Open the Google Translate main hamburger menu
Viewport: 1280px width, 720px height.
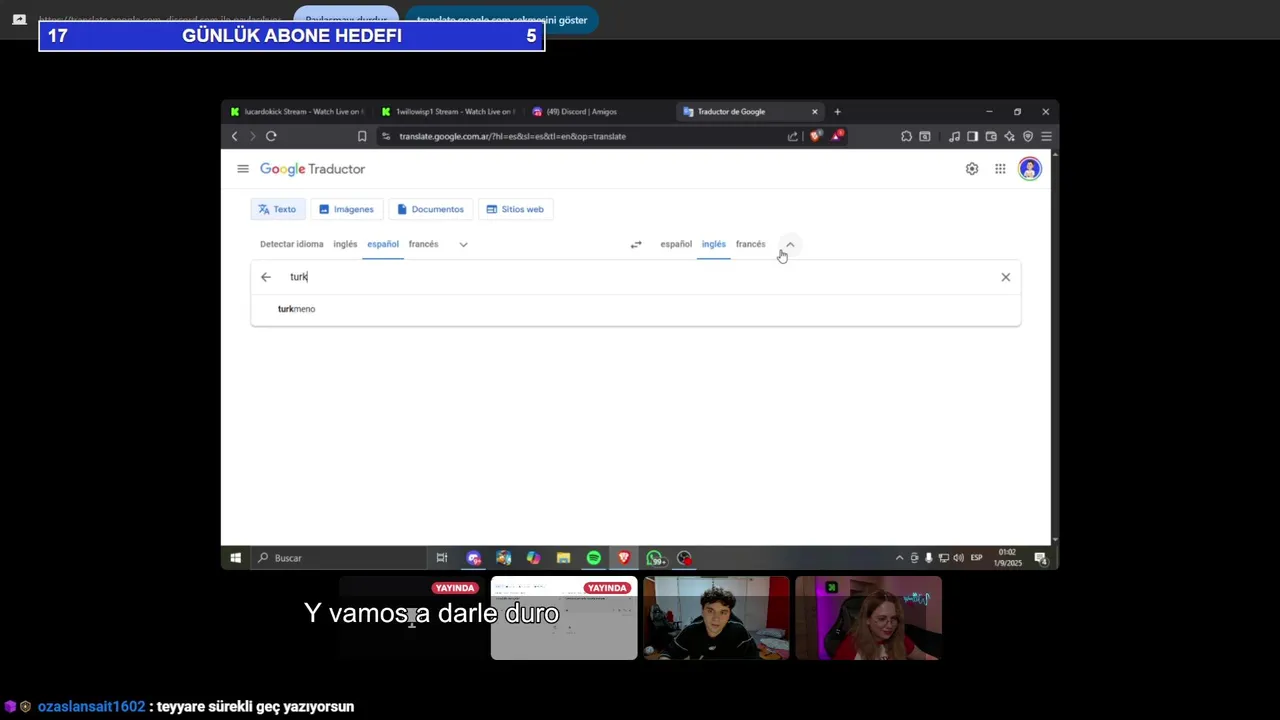click(242, 169)
